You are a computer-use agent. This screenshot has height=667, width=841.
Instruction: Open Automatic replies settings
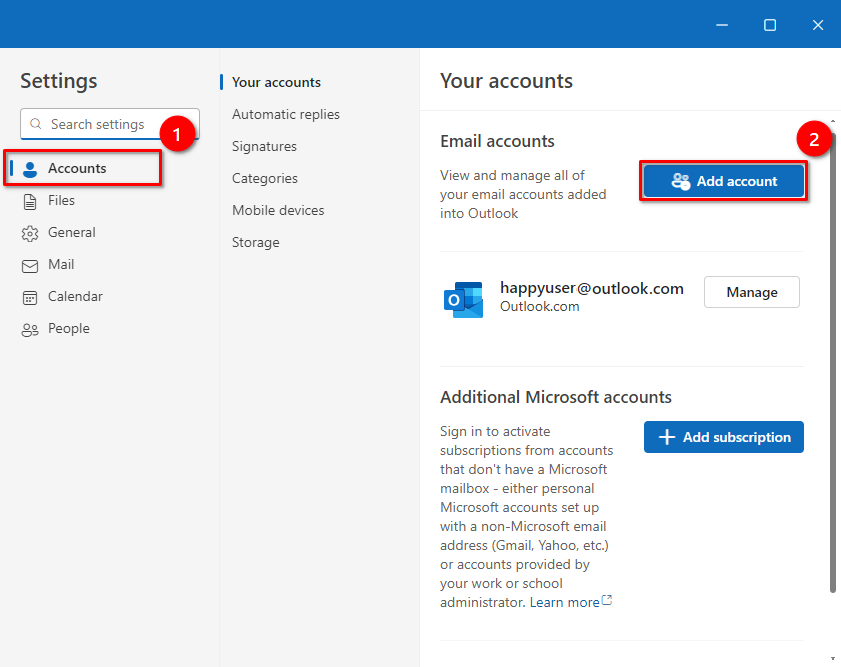pos(286,114)
